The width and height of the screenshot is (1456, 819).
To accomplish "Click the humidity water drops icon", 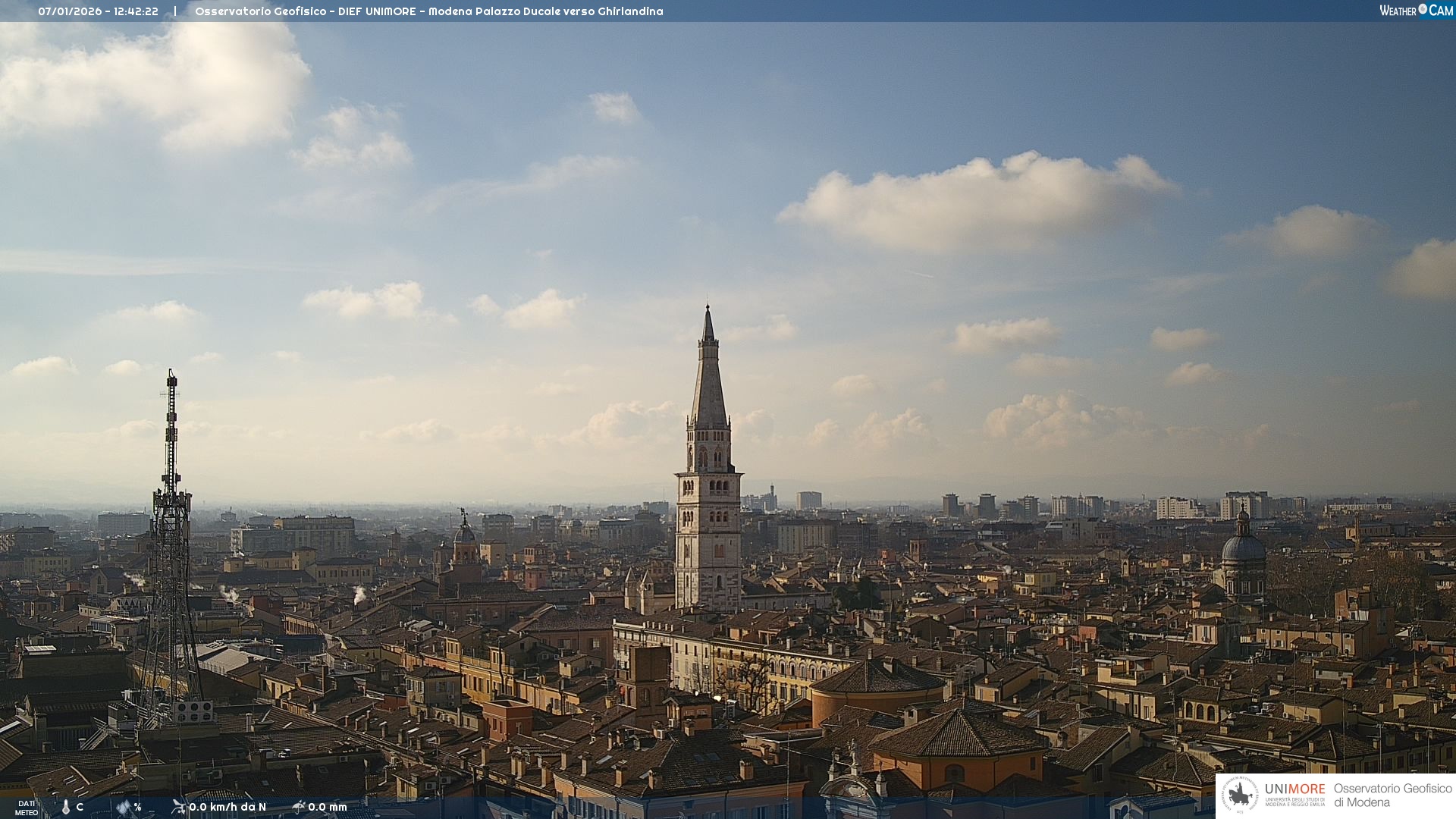I will (124, 808).
